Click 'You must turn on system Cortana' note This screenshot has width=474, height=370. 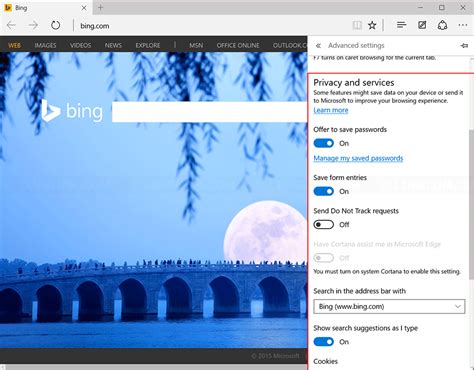coord(387,271)
